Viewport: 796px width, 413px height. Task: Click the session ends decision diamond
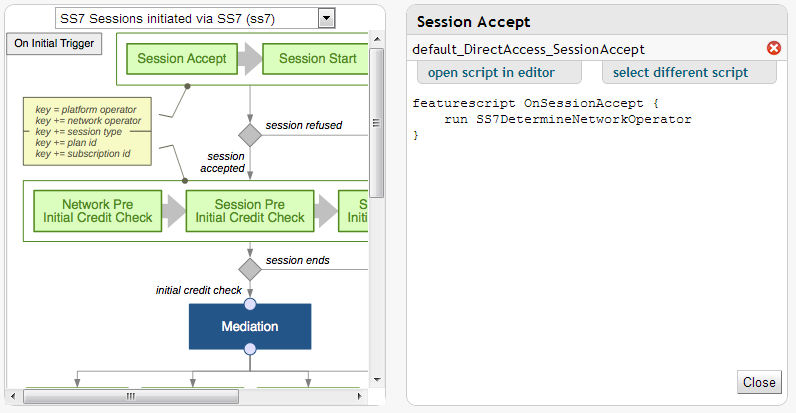point(250,269)
